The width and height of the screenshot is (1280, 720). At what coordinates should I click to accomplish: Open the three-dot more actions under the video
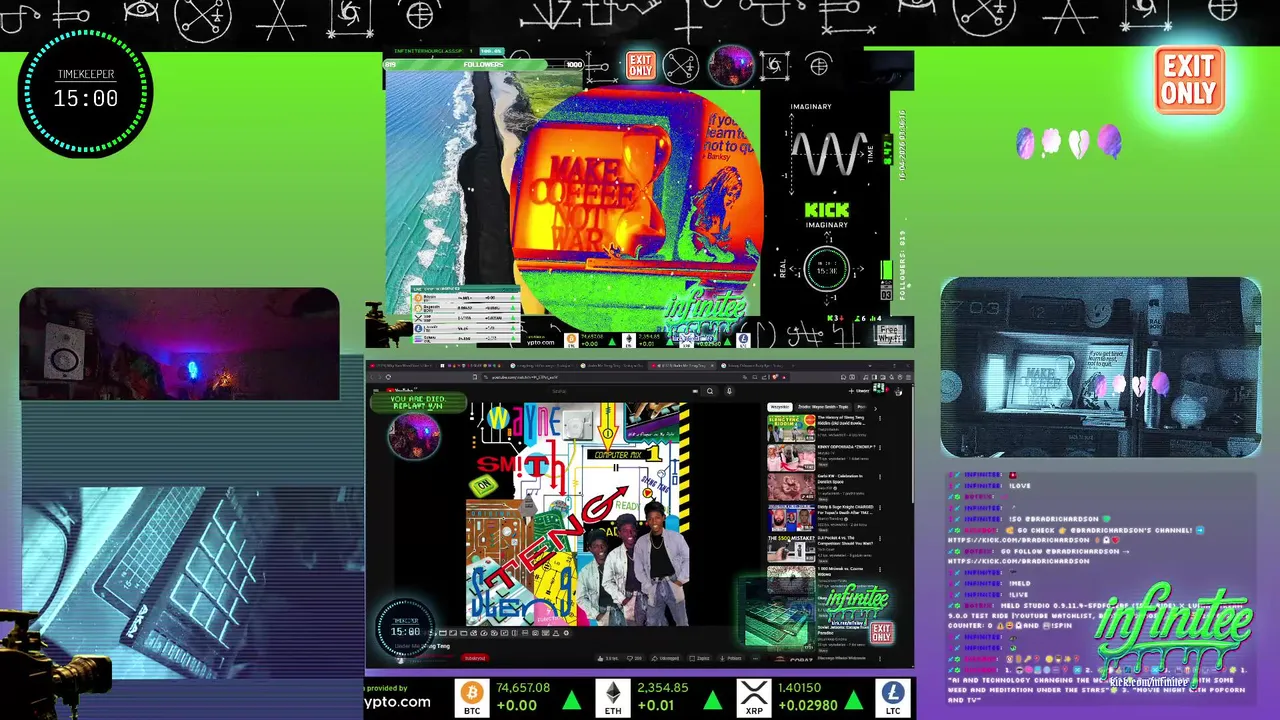755,658
